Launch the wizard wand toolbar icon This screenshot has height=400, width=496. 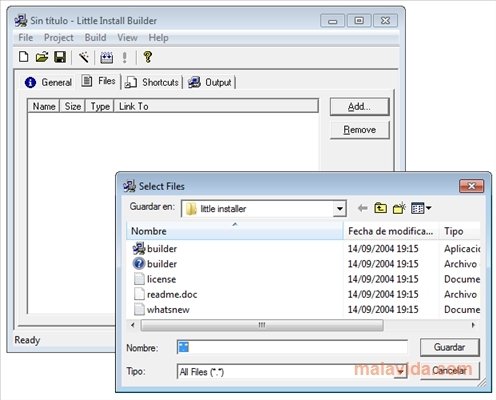click(x=83, y=57)
